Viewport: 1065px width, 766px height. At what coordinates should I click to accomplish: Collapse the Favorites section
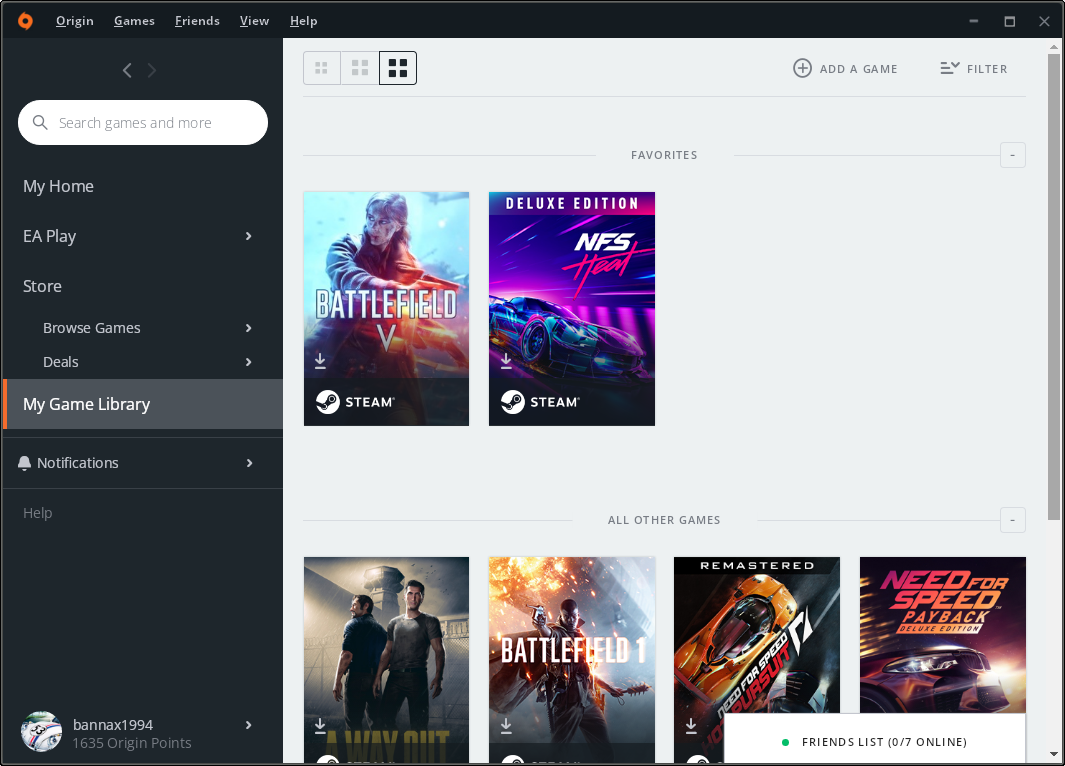point(1012,155)
